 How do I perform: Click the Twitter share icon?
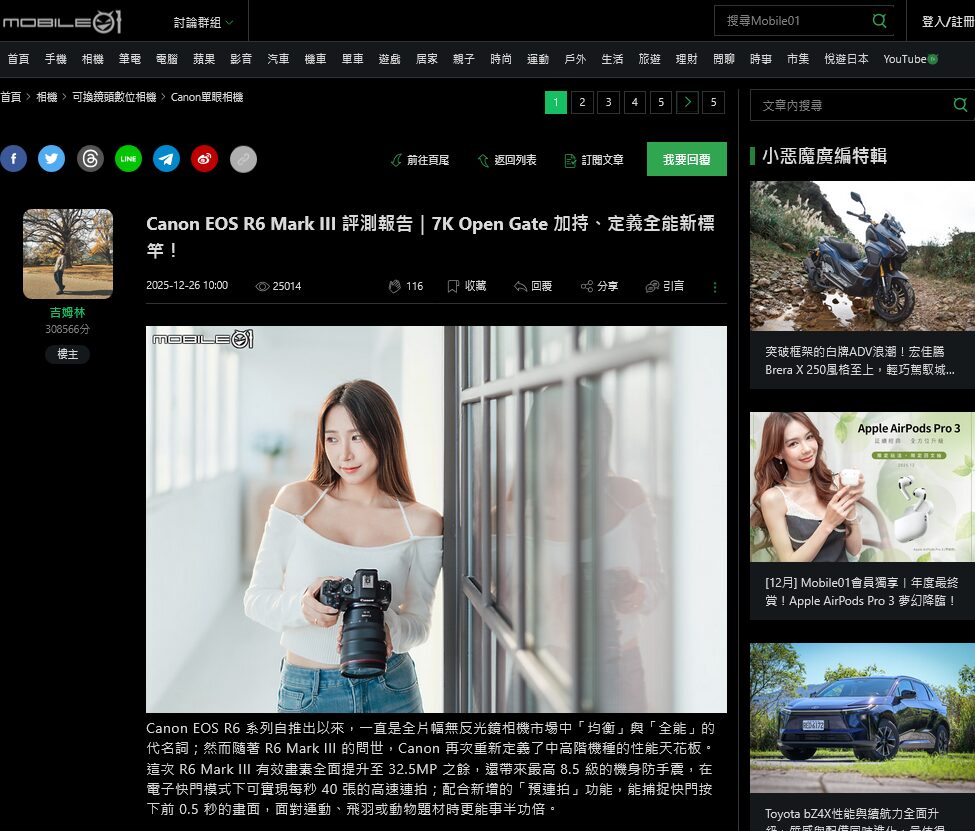(x=52, y=159)
